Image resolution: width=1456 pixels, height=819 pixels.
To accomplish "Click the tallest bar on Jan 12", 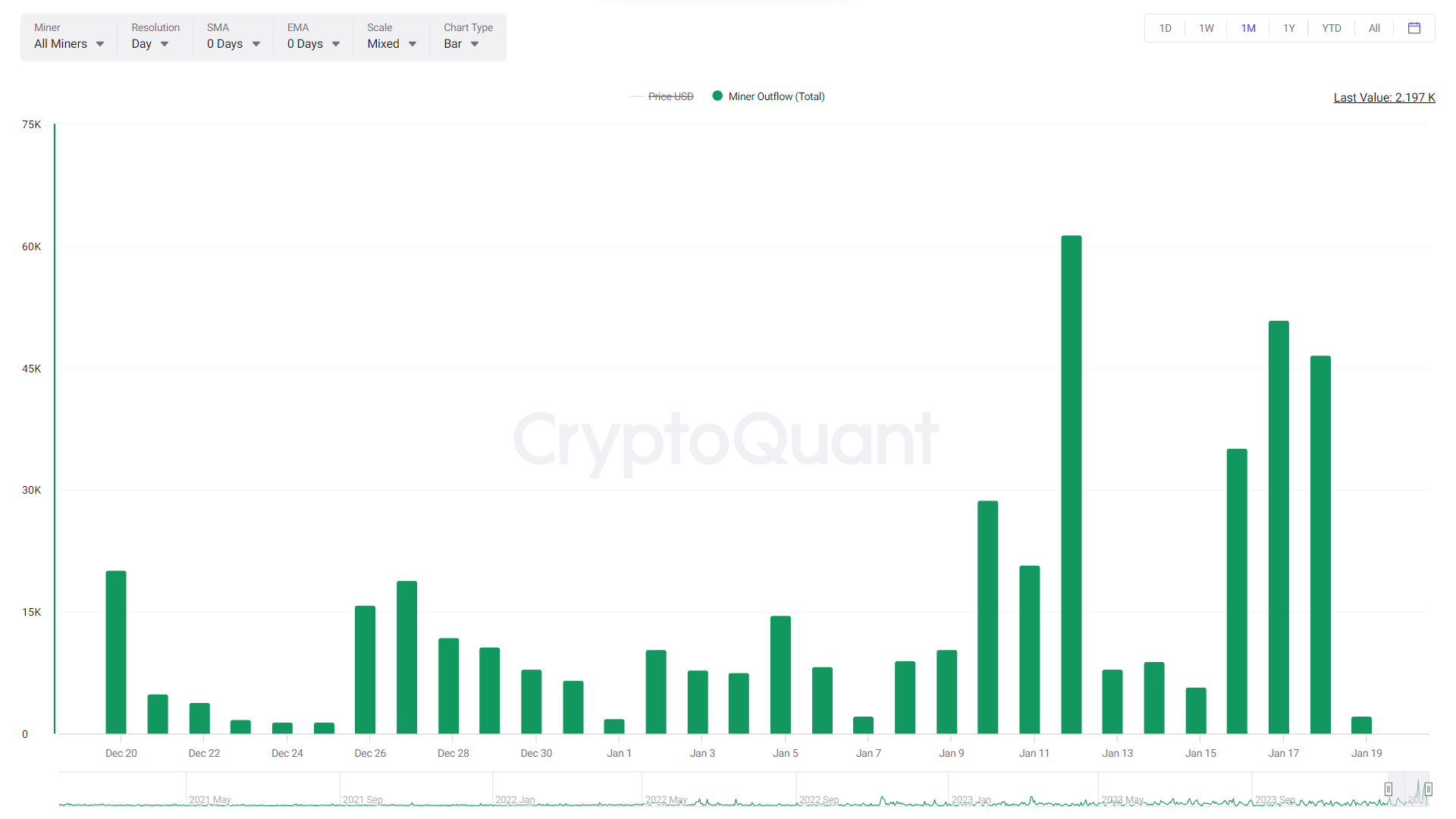I will tap(1071, 485).
